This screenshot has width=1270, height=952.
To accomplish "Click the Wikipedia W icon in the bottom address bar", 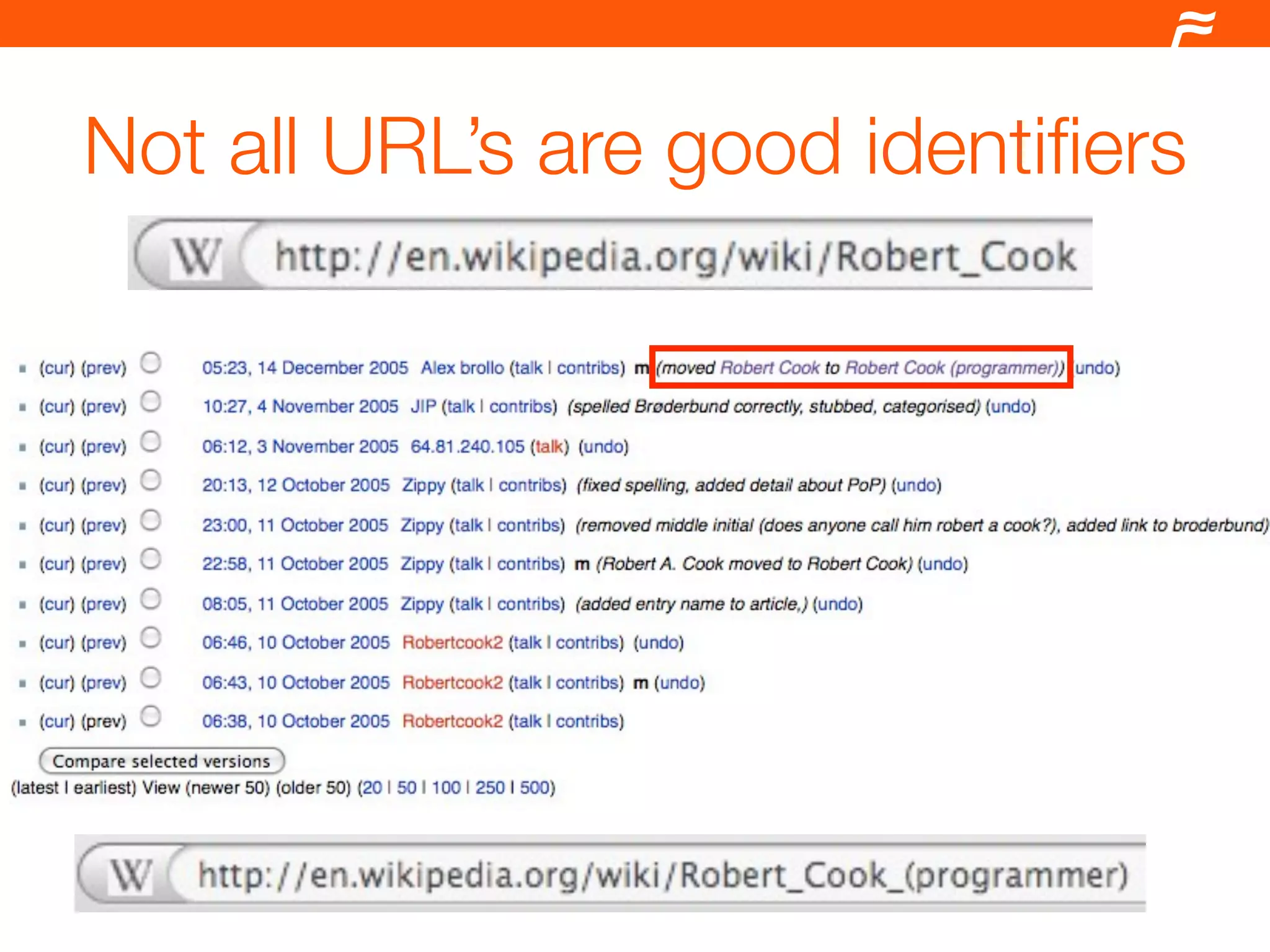I will coord(131,875).
